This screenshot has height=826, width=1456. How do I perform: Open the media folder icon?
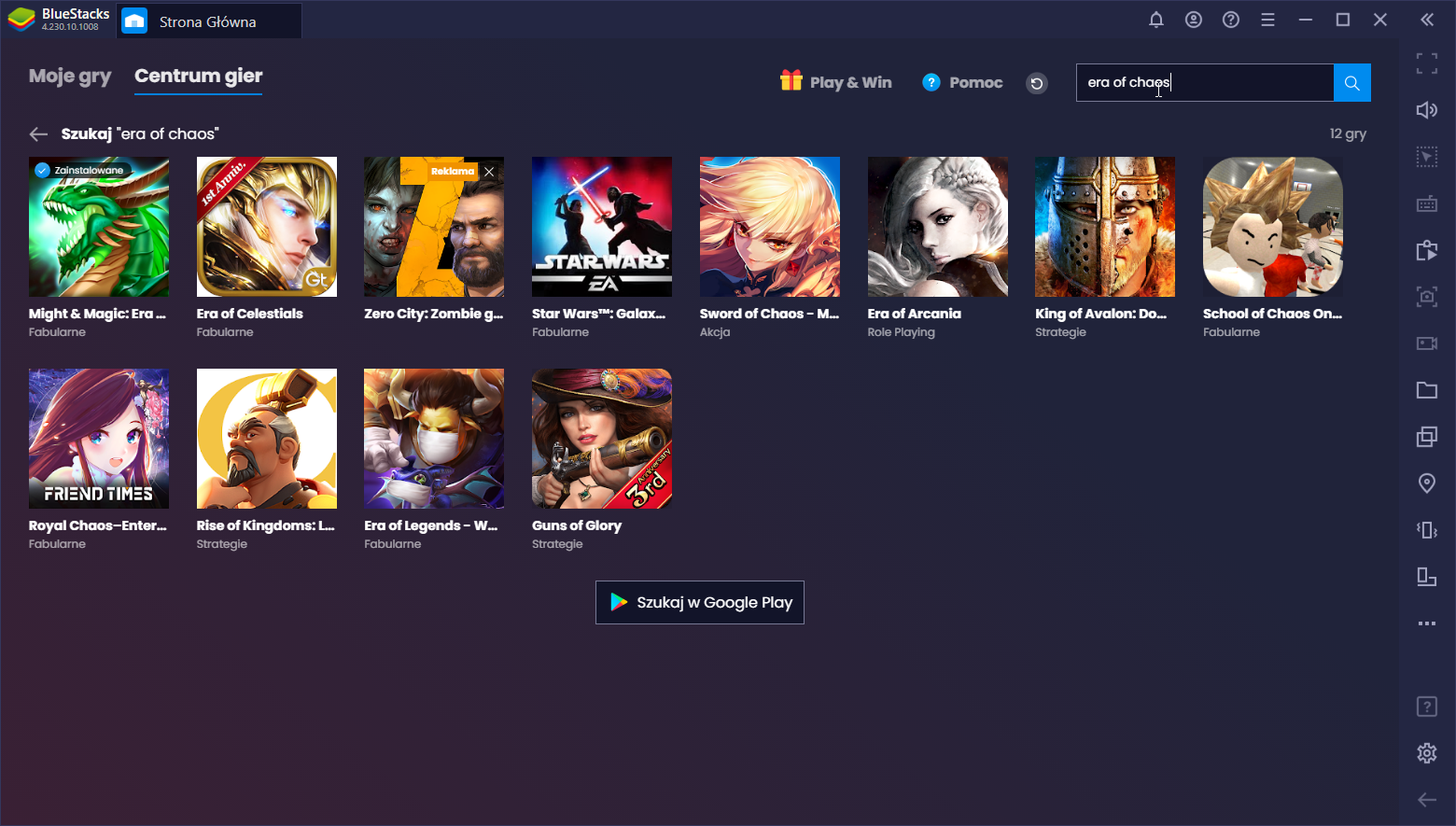coord(1426,390)
